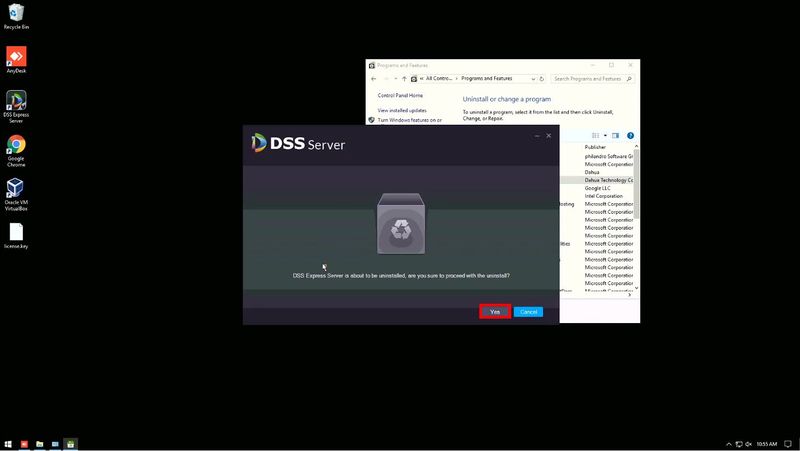Open the volume tray icon
This screenshot has width=800, height=451.
point(748,444)
